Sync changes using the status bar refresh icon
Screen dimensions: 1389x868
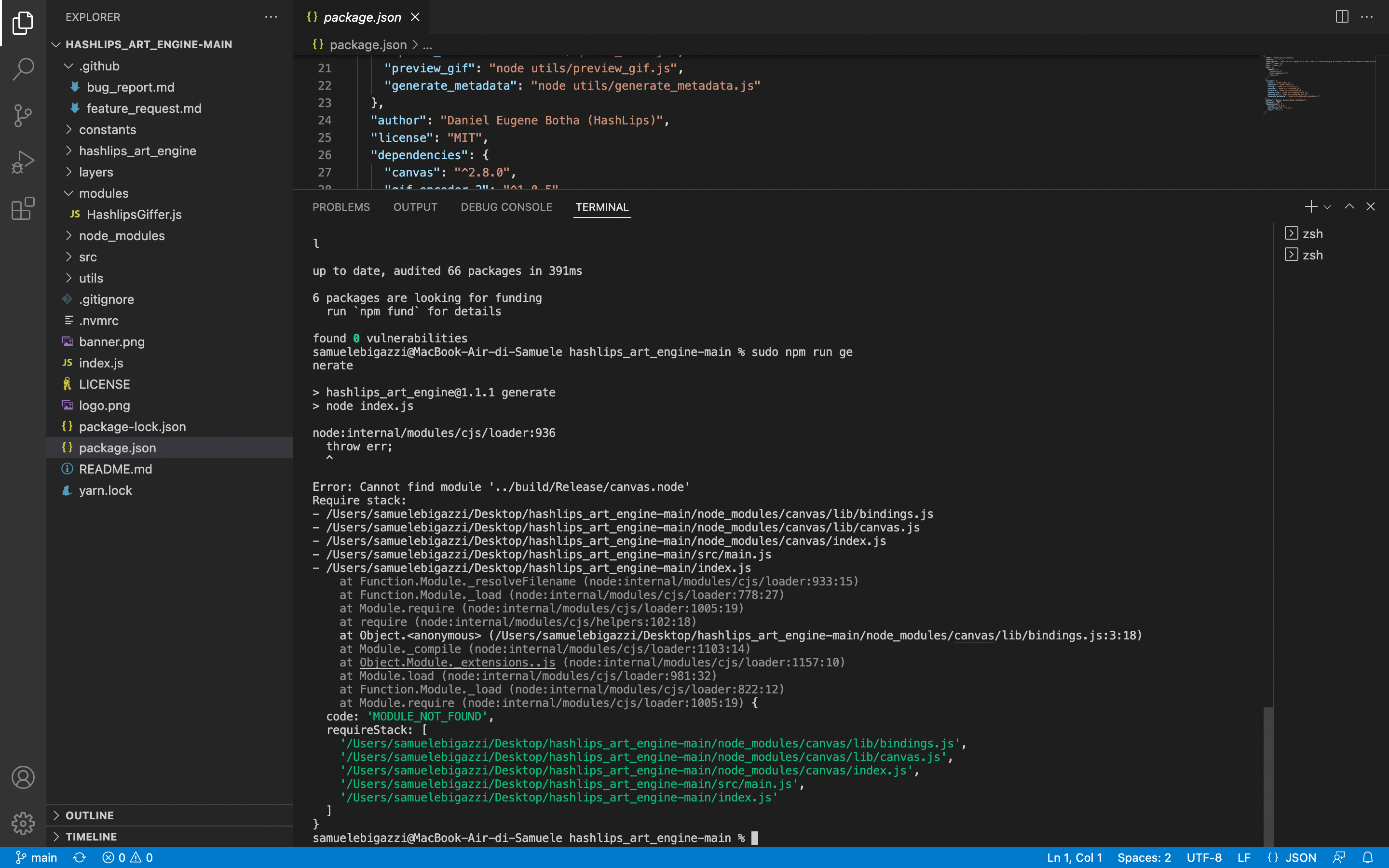79,857
